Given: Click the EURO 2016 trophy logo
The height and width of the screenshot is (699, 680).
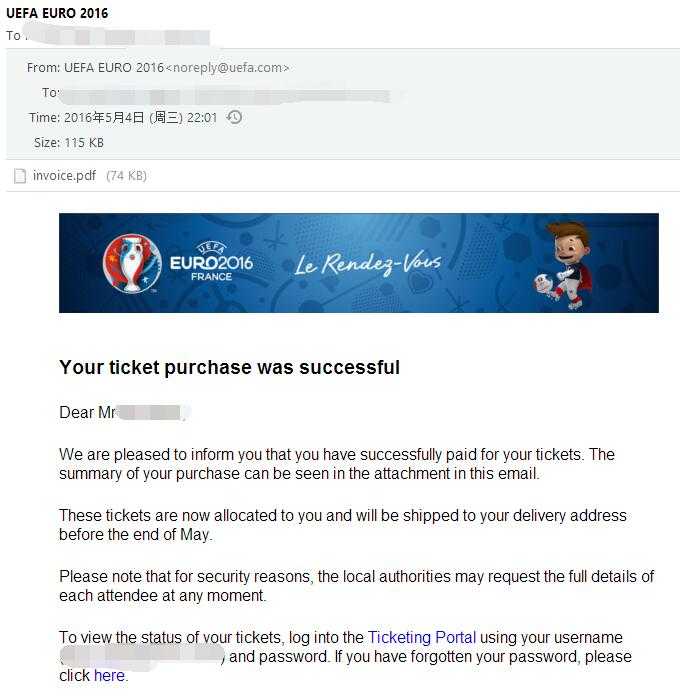Looking at the screenshot, I should pos(132,263).
